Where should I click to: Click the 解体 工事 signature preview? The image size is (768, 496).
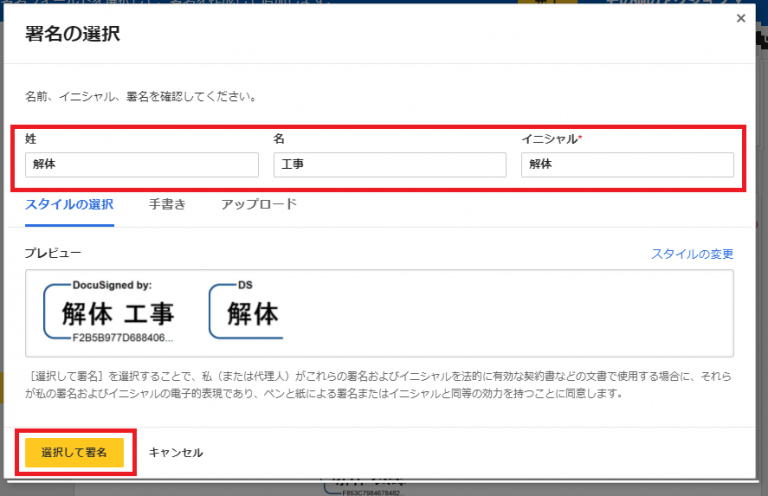pyautogui.click(x=118, y=314)
